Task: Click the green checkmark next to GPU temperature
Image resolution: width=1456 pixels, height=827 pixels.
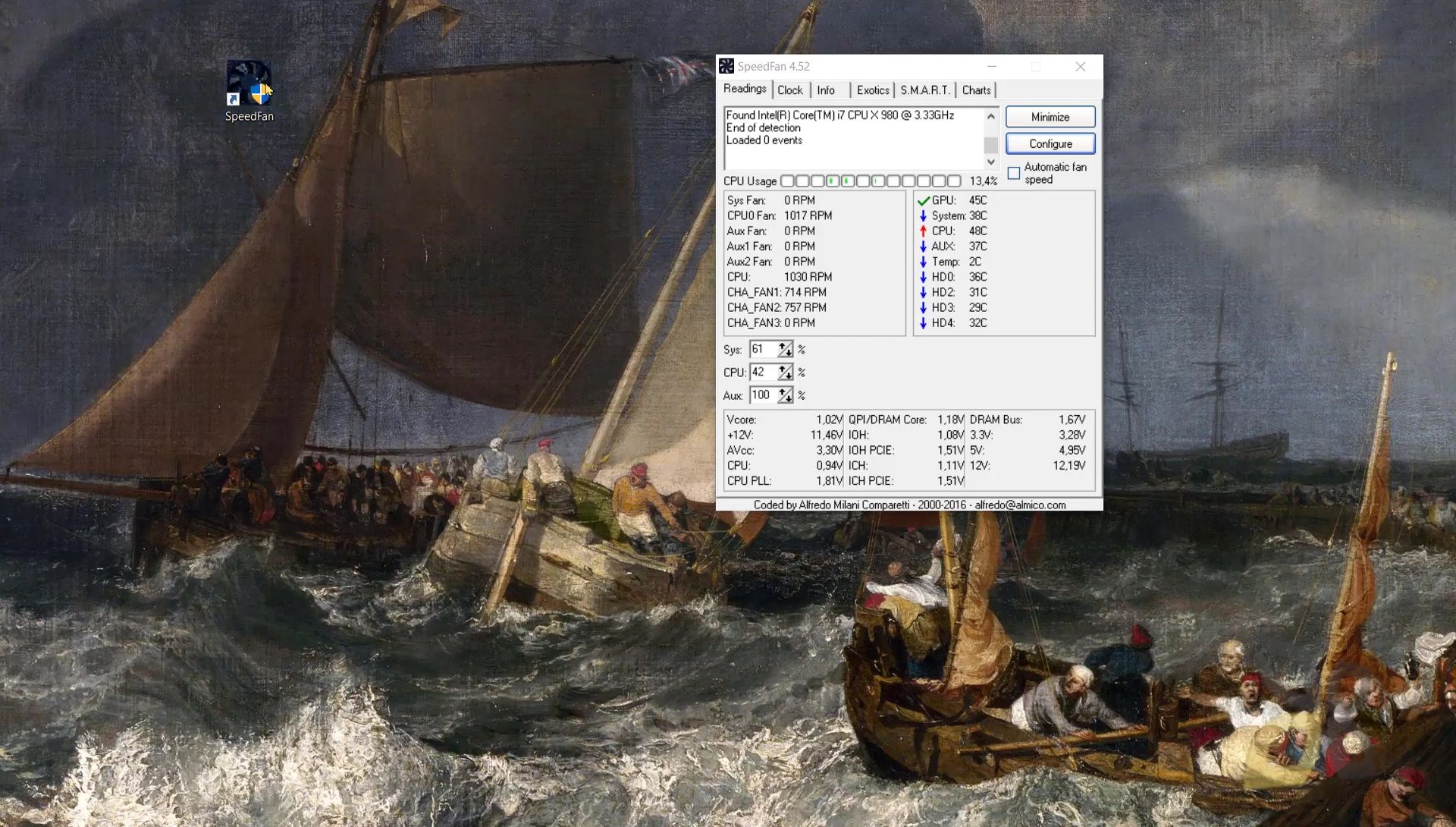Action: point(924,201)
